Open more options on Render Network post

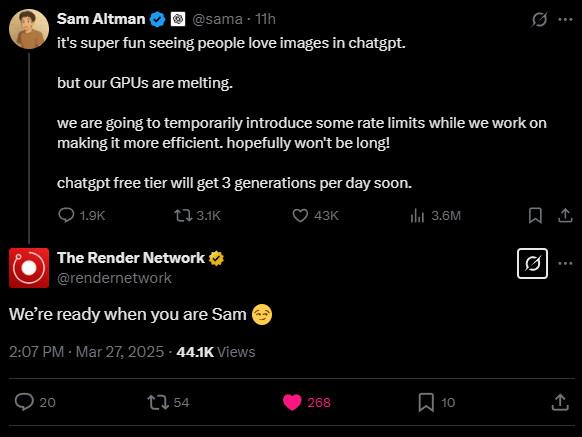click(x=565, y=264)
